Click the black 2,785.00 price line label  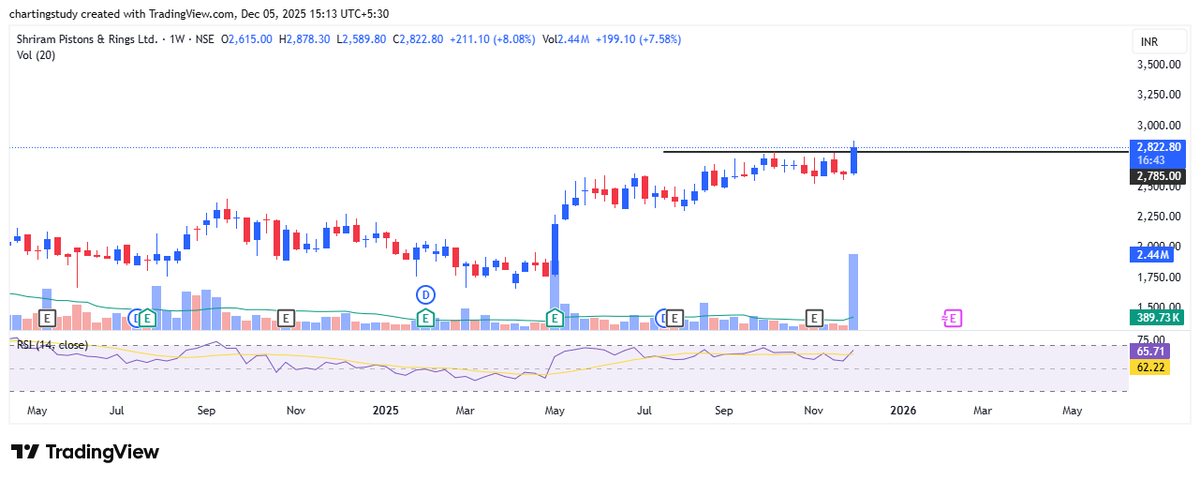click(x=1160, y=176)
